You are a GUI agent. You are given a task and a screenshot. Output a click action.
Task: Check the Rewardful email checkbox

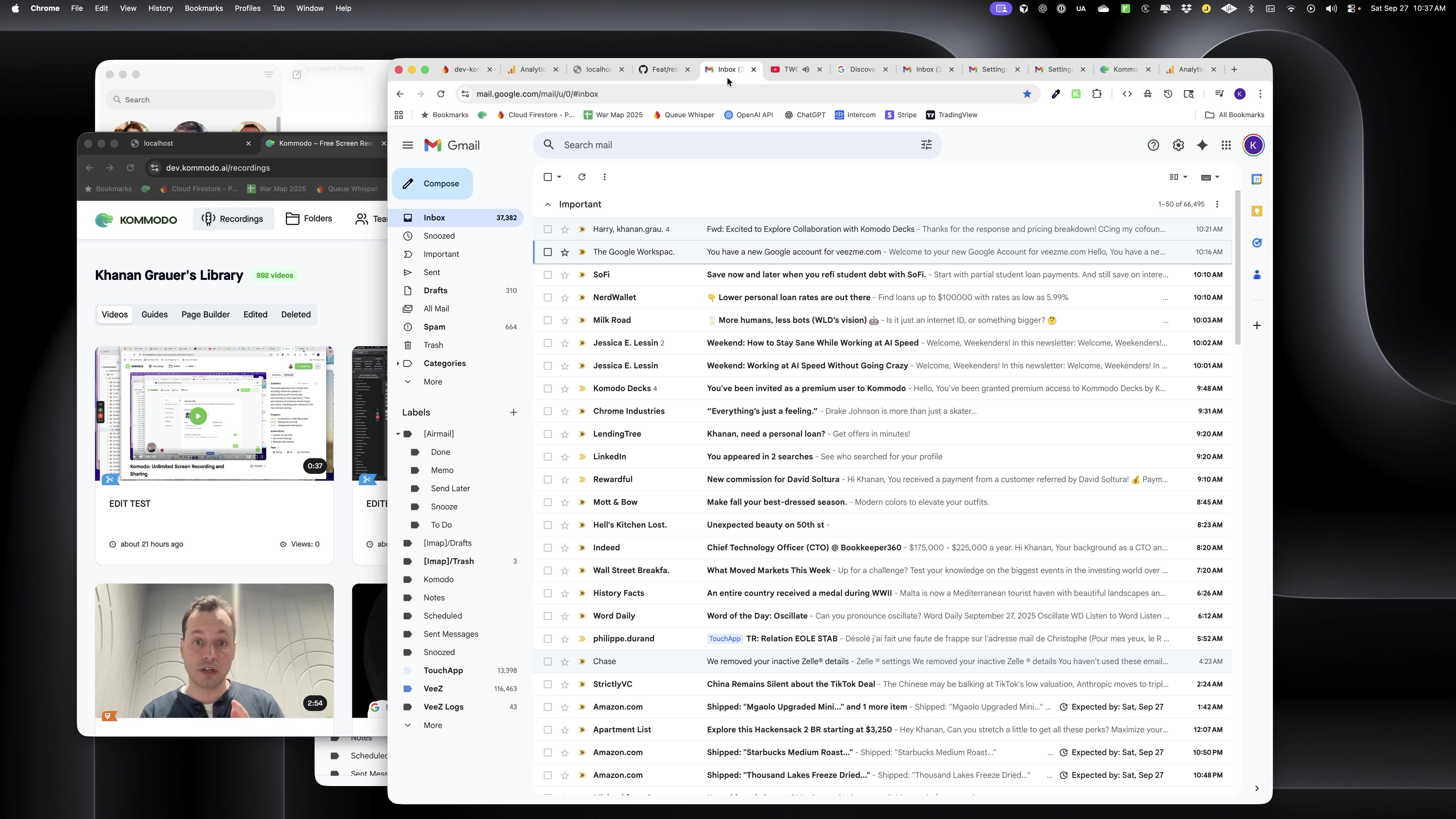coord(547,479)
